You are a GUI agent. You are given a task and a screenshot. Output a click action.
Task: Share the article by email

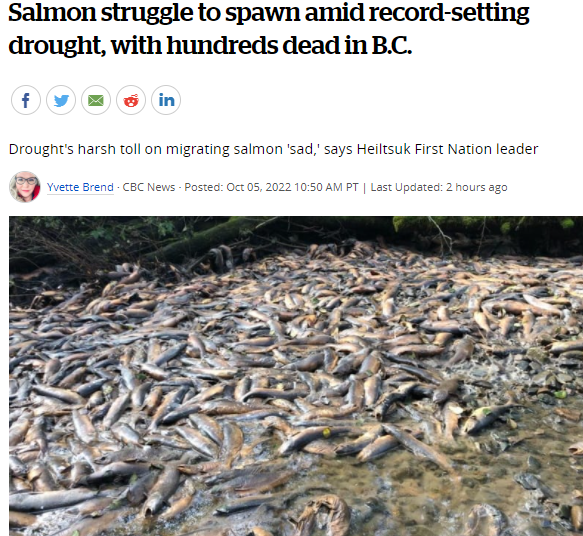pos(96,100)
